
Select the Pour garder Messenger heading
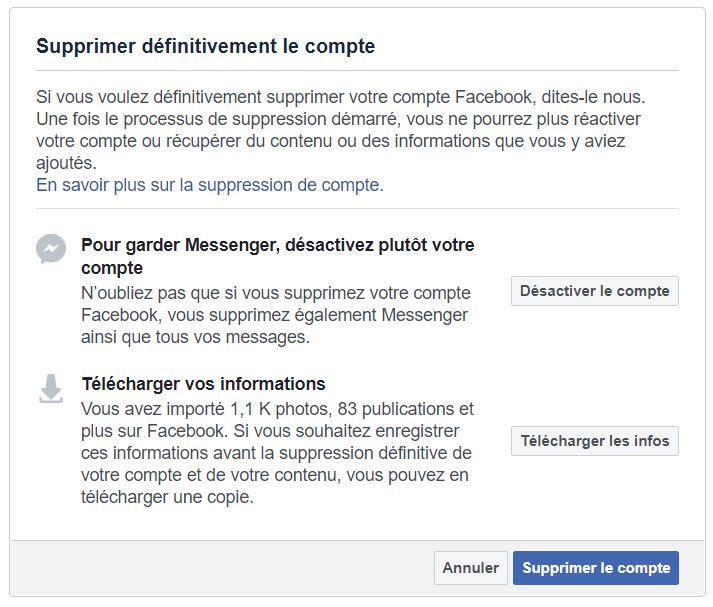click(x=278, y=256)
